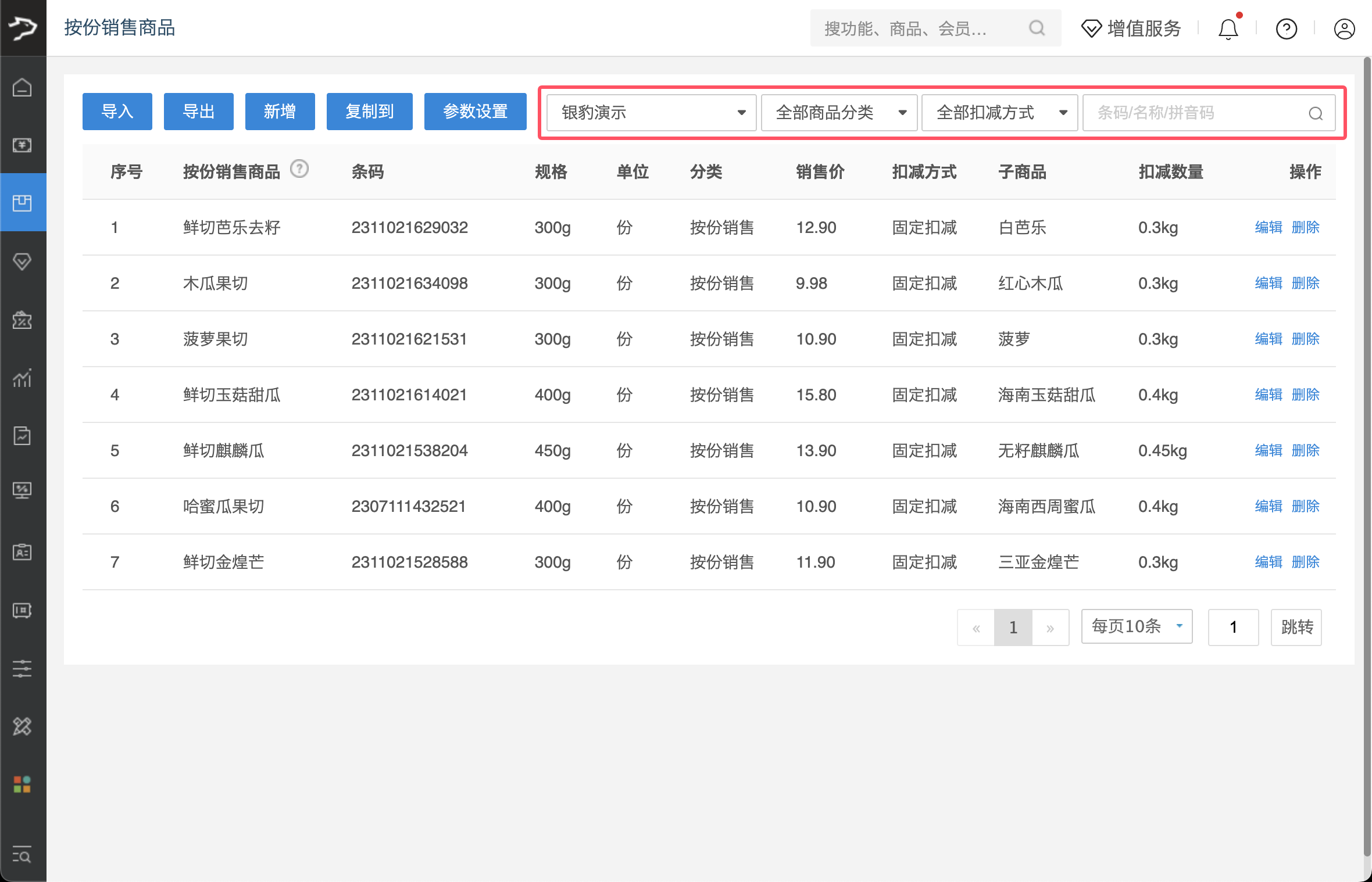1372x882 pixels.
Task: Expand the 全部商品分类 dropdown
Action: pos(839,113)
